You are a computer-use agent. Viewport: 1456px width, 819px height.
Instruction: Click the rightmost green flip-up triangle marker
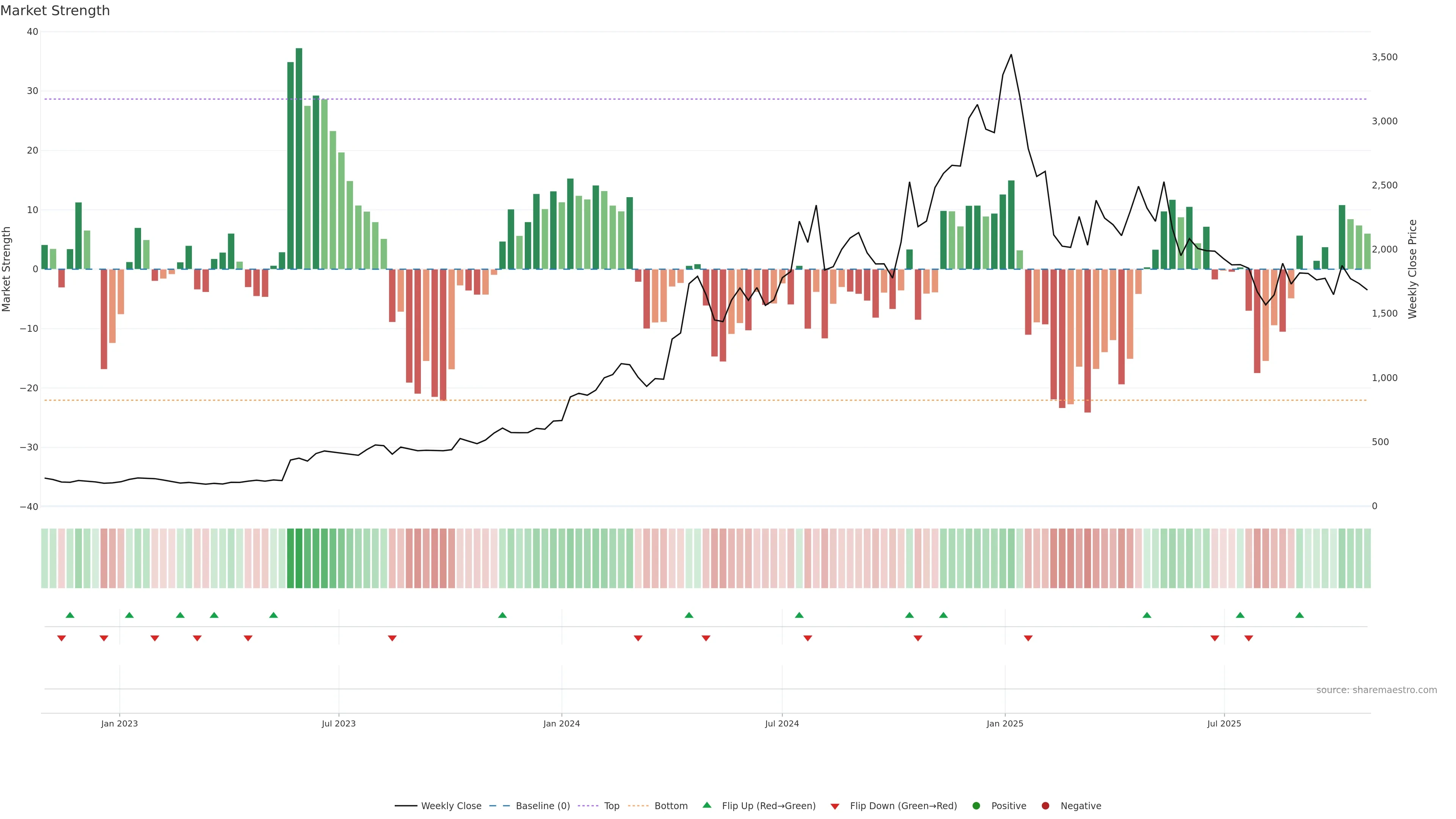(1299, 615)
